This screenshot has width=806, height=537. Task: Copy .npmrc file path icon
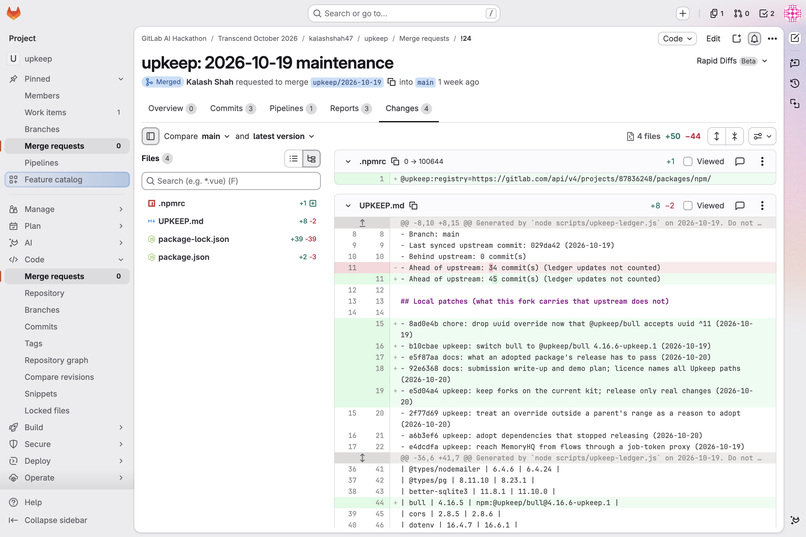[x=395, y=161]
